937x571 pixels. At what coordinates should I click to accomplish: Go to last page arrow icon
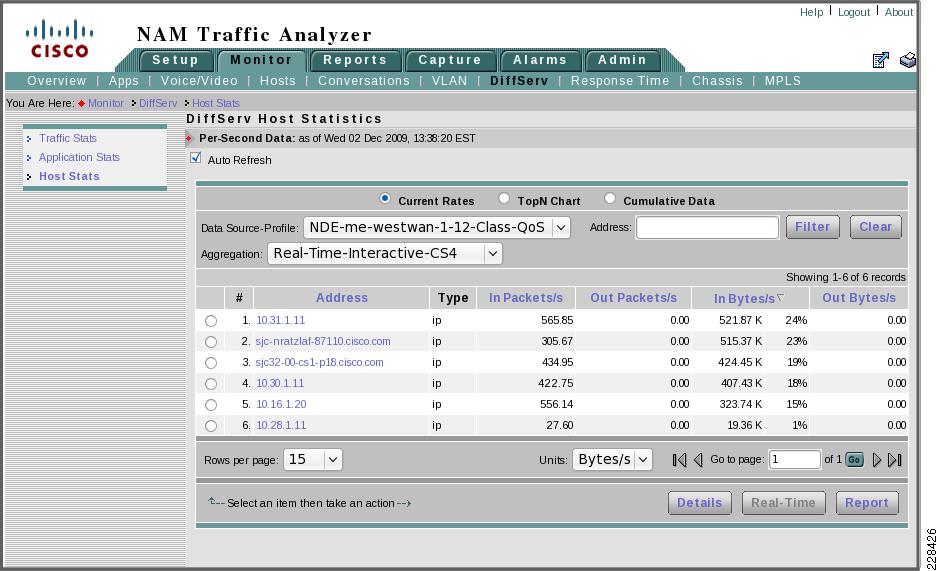pyautogui.click(x=895, y=460)
